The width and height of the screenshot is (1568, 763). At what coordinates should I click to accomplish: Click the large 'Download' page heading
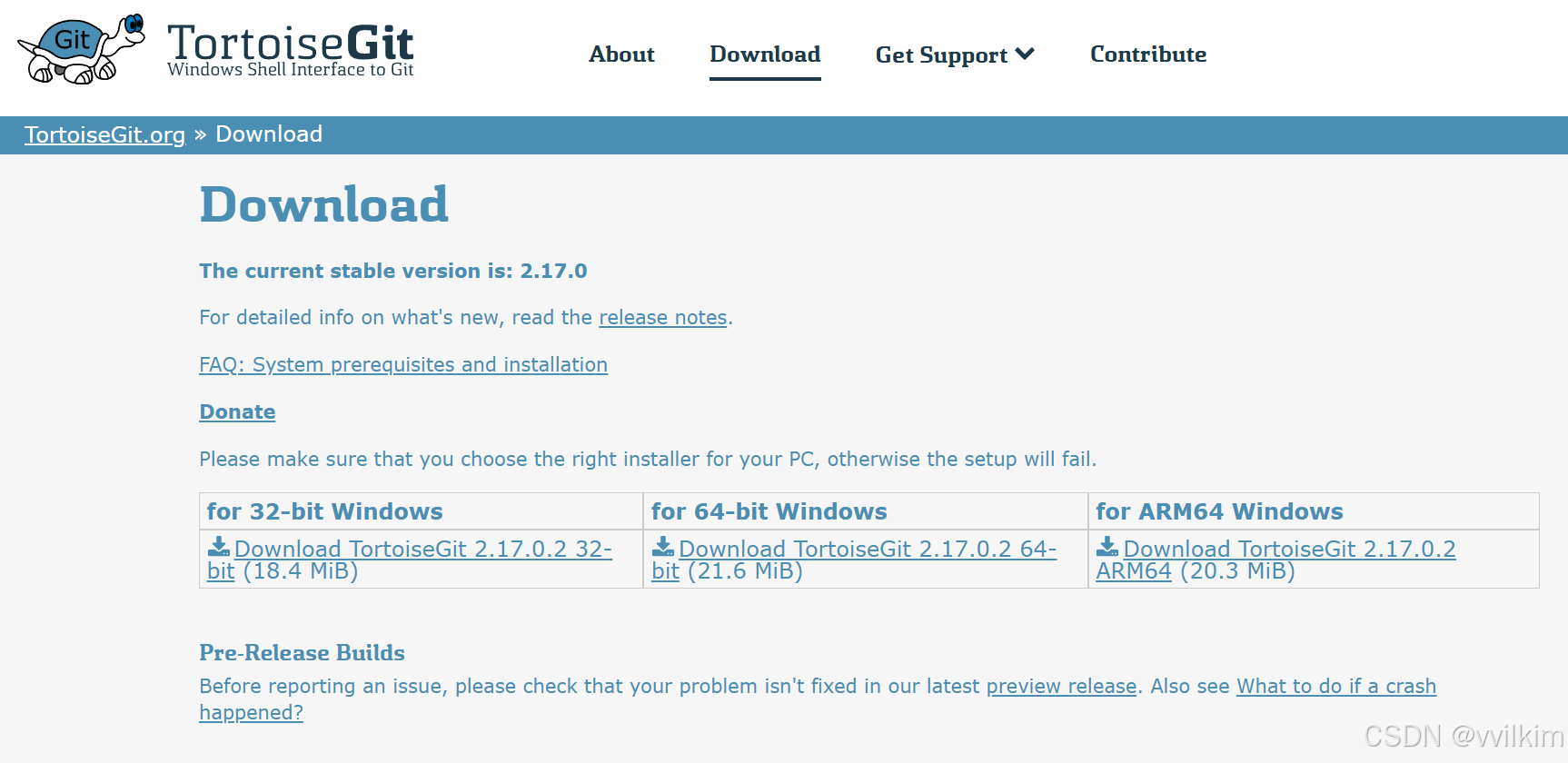point(323,204)
